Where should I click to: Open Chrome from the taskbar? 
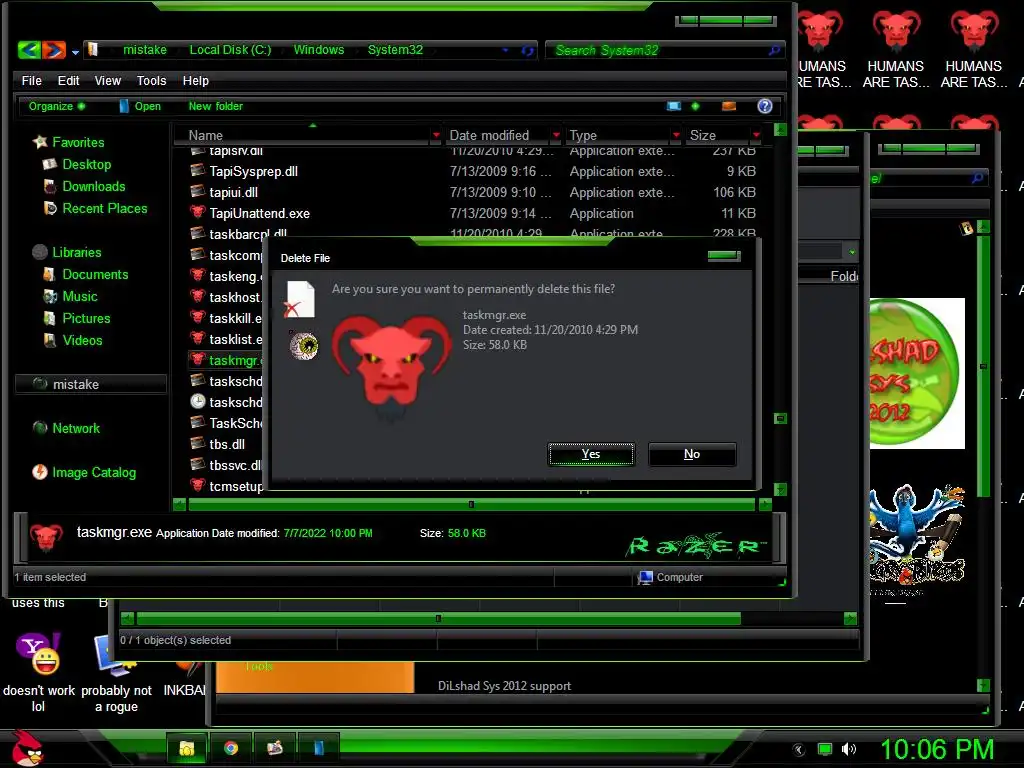point(231,748)
